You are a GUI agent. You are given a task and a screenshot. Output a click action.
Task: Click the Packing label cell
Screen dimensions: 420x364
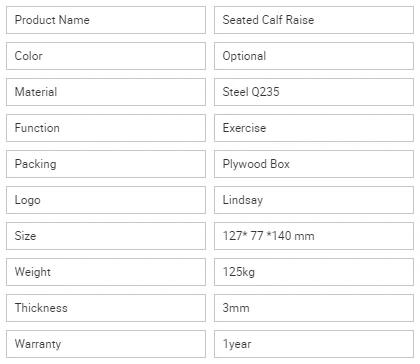[x=106, y=164]
